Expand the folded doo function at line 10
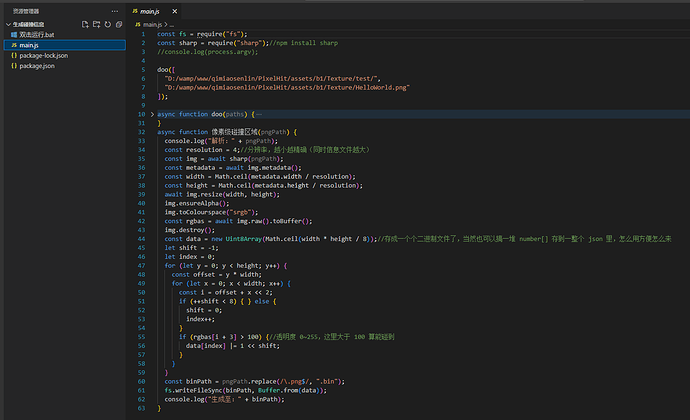 (x=153, y=114)
